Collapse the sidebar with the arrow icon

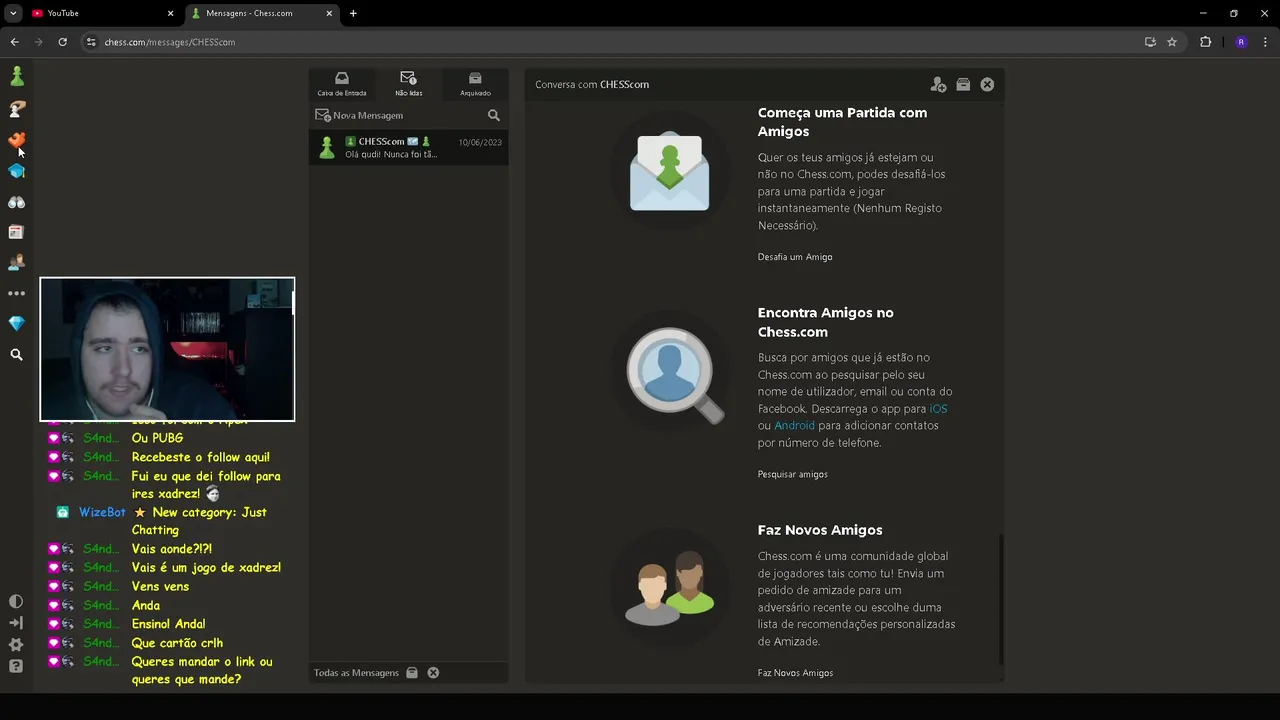16,623
